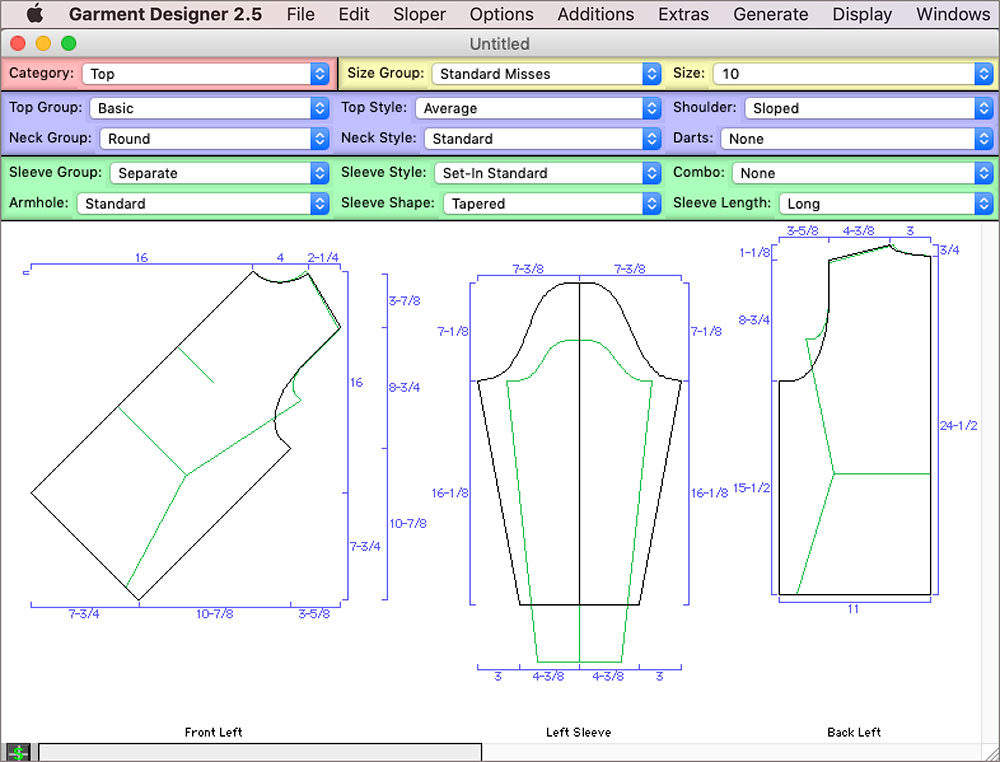Open the Edit menu

point(354,14)
